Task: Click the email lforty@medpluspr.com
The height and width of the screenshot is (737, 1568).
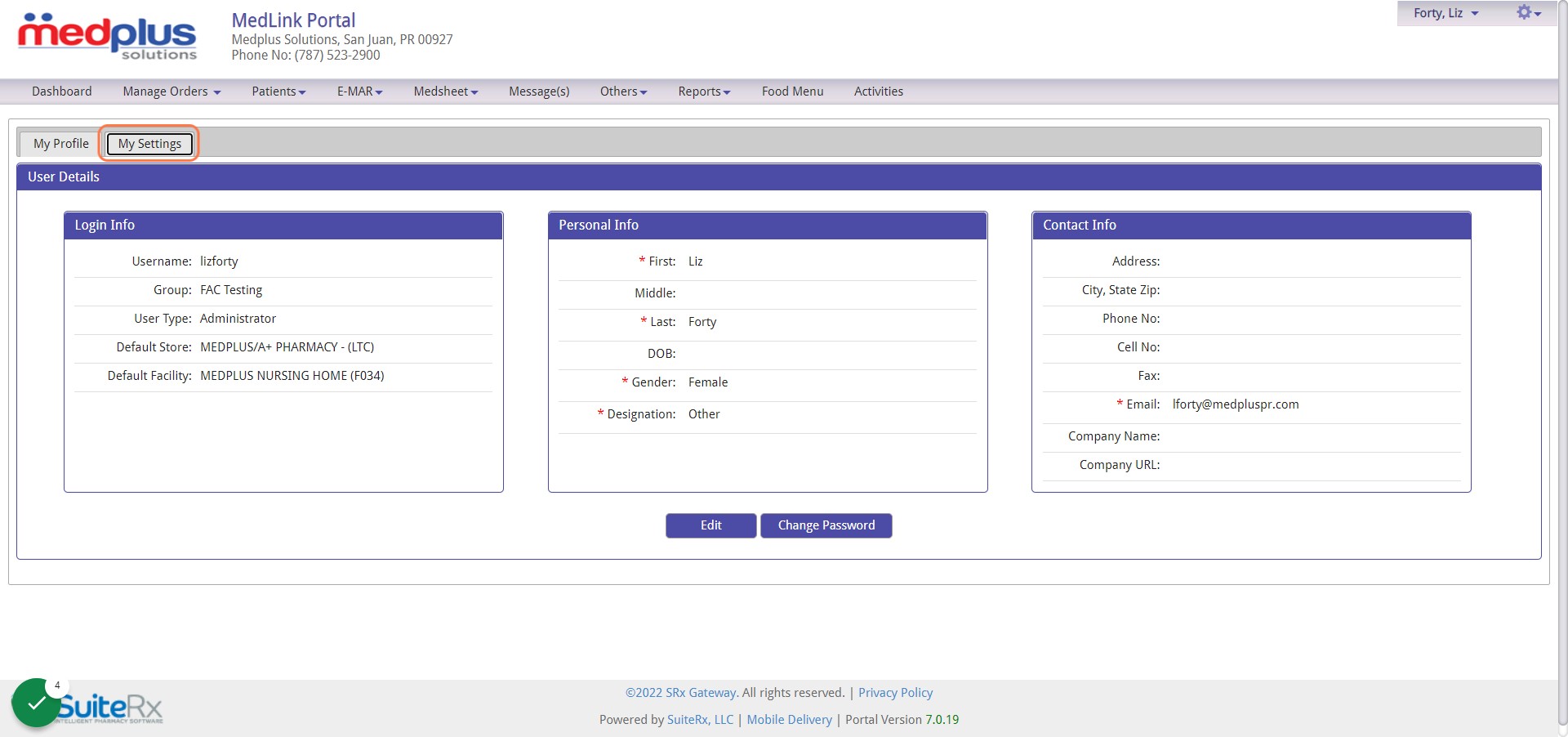Action: coord(1235,404)
